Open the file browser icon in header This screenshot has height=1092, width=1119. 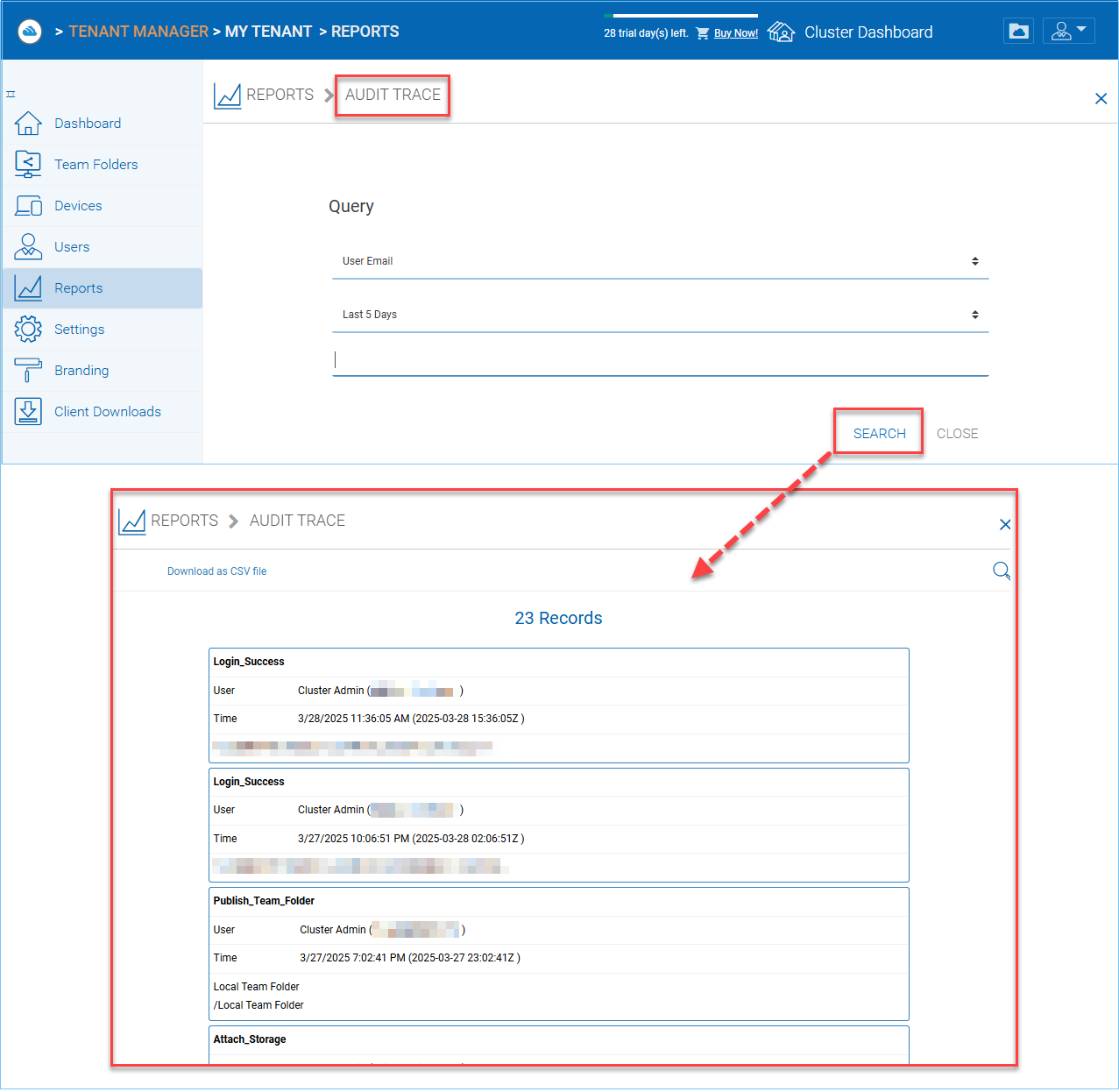pos(1018,32)
